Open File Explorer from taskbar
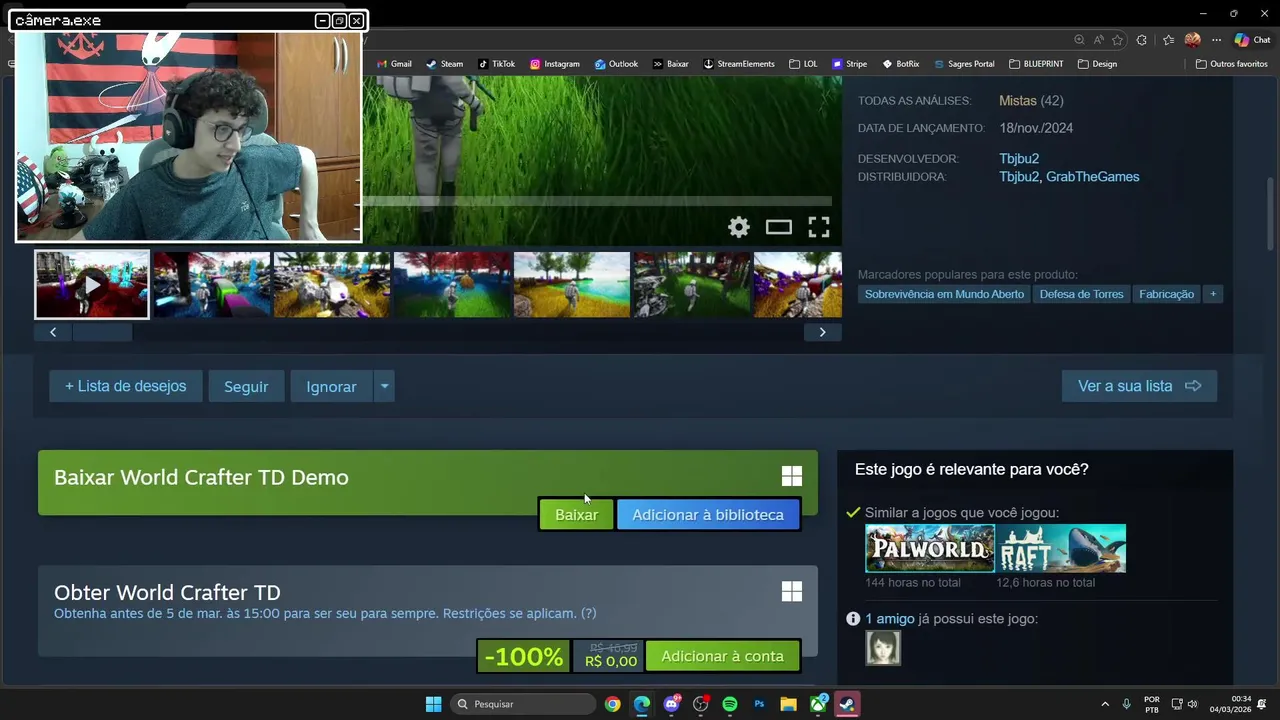1280x720 pixels. [x=788, y=704]
